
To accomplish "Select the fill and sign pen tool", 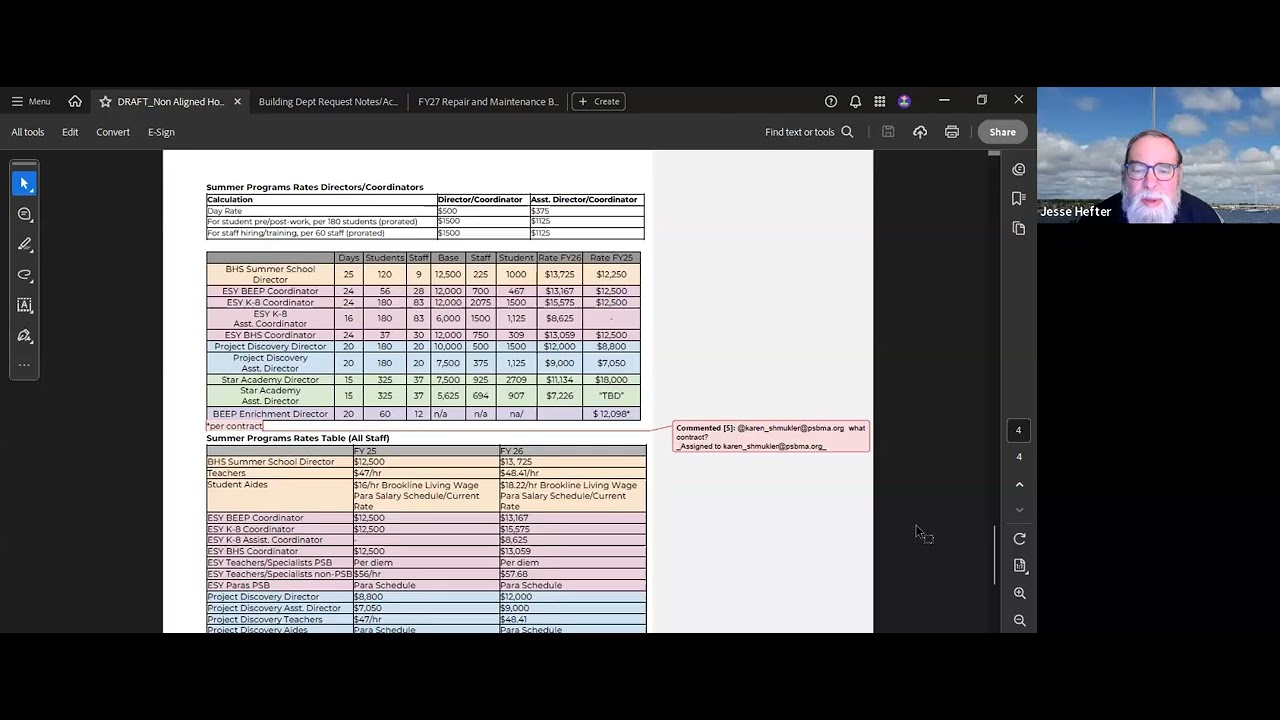I will (25, 336).
